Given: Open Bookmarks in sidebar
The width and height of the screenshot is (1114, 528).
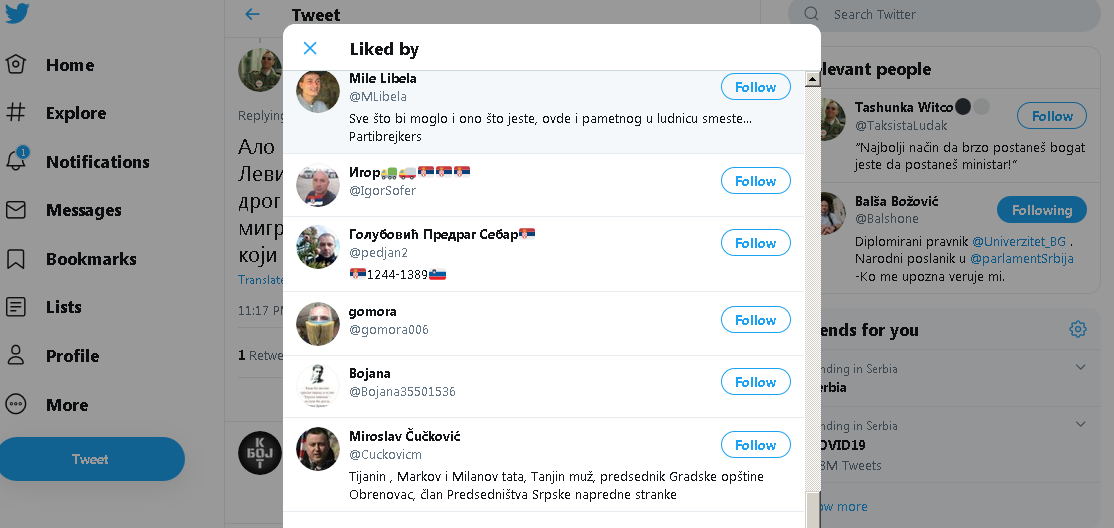Looking at the screenshot, I should (90, 258).
